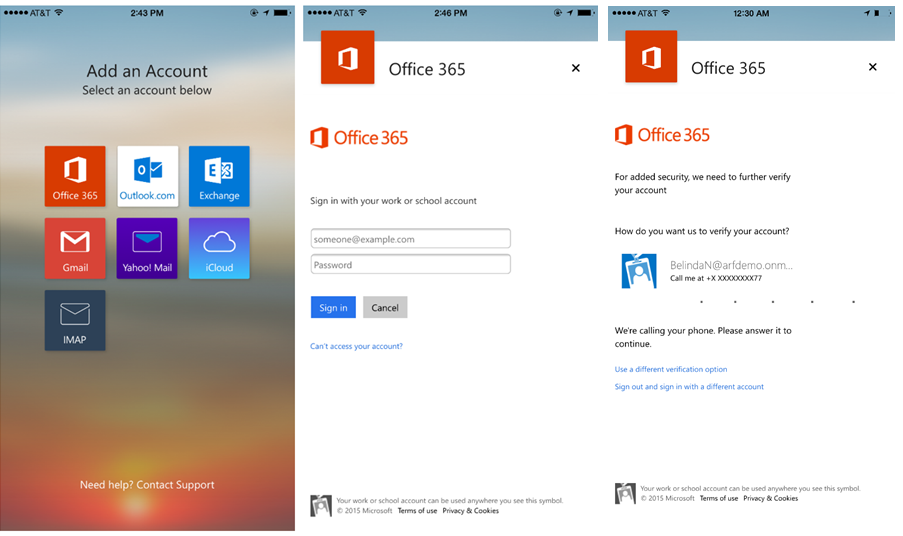Tap the battery icon on Add an Account screen

[x=283, y=13]
